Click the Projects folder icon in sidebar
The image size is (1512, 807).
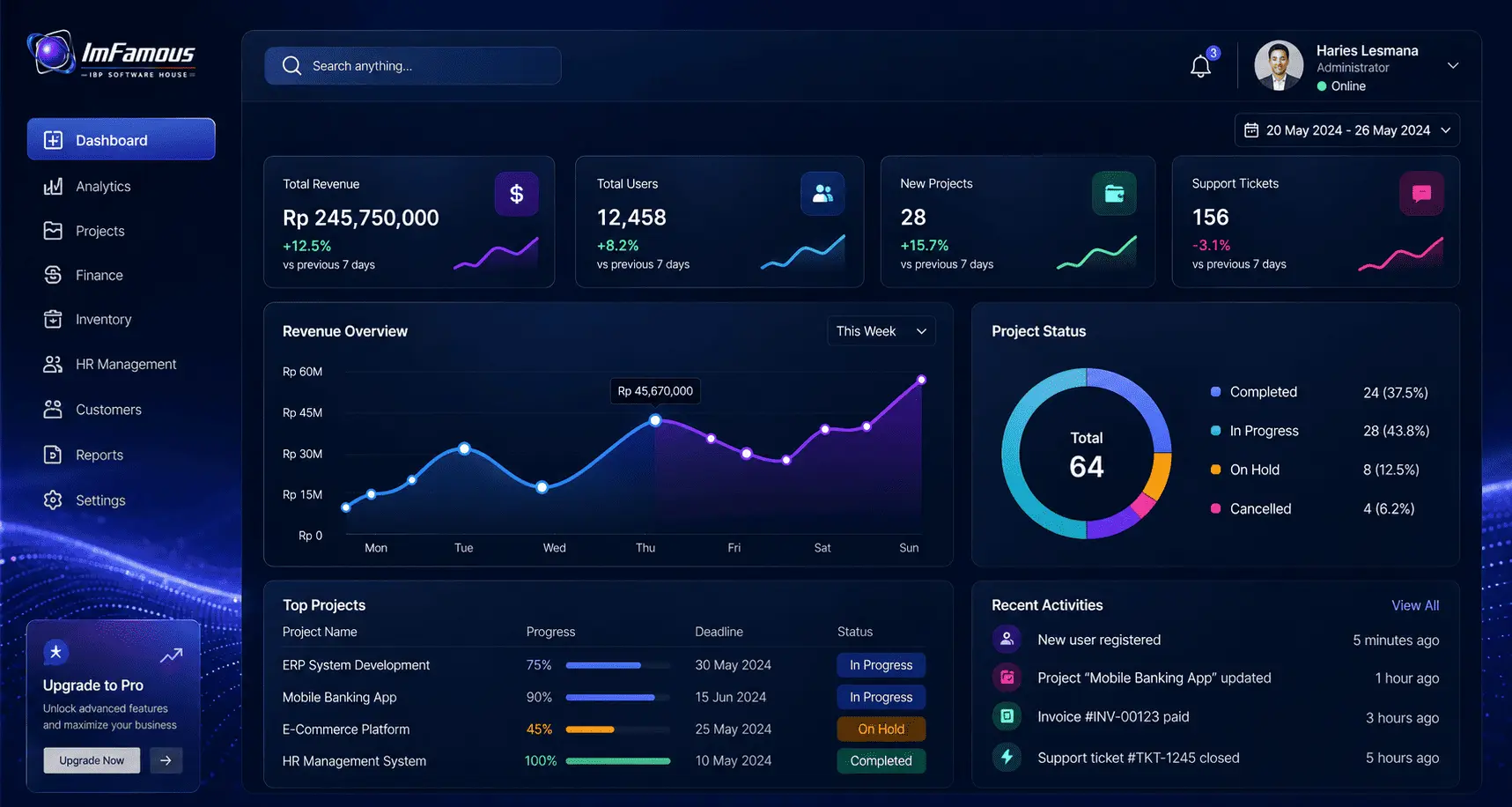pos(53,231)
